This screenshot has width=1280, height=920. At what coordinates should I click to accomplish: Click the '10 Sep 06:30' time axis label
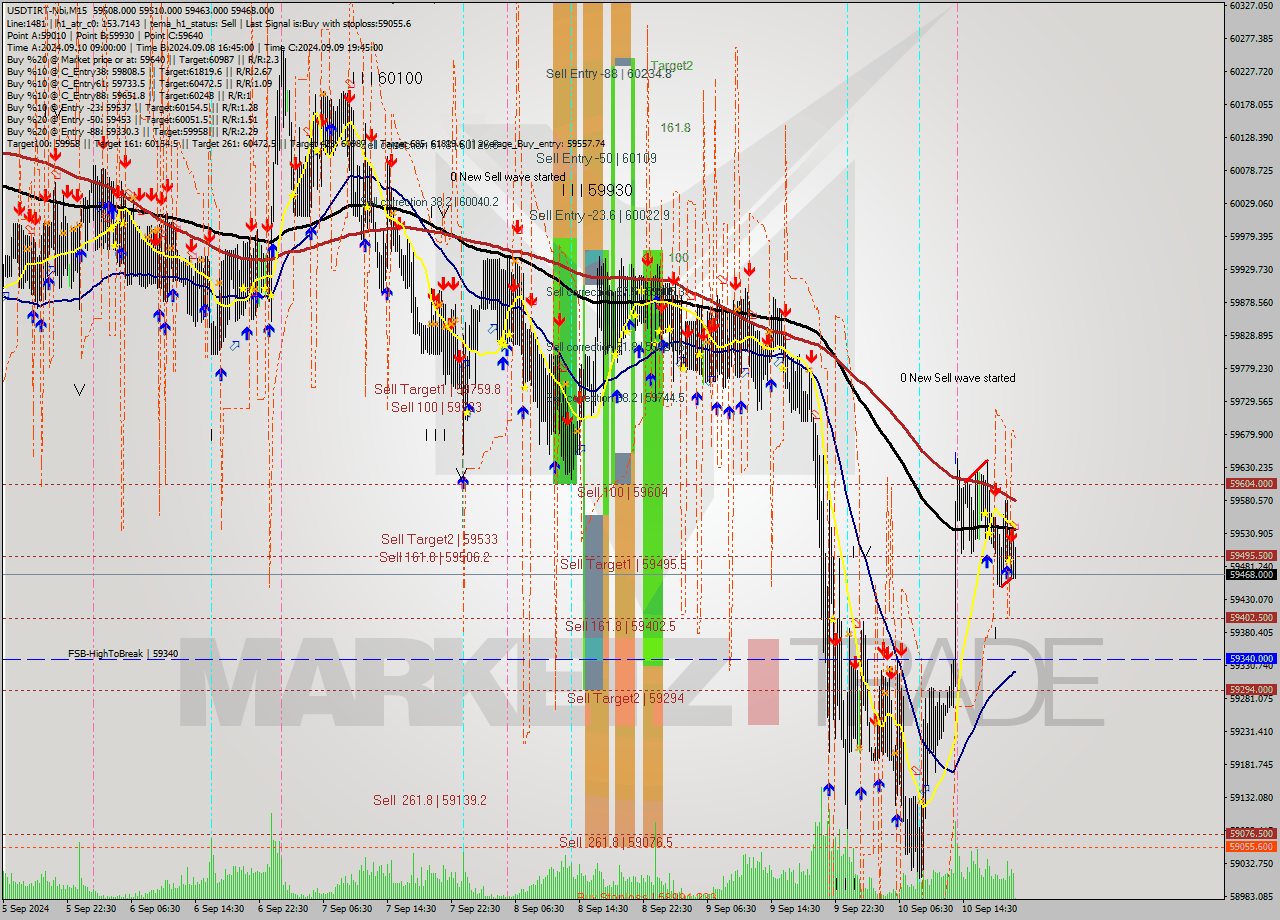point(924,909)
